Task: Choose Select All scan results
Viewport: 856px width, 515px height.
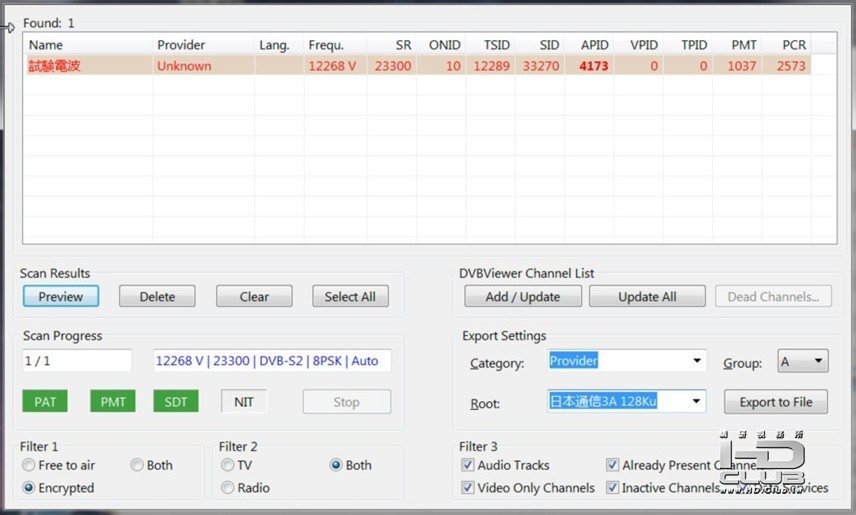Action: (x=350, y=297)
